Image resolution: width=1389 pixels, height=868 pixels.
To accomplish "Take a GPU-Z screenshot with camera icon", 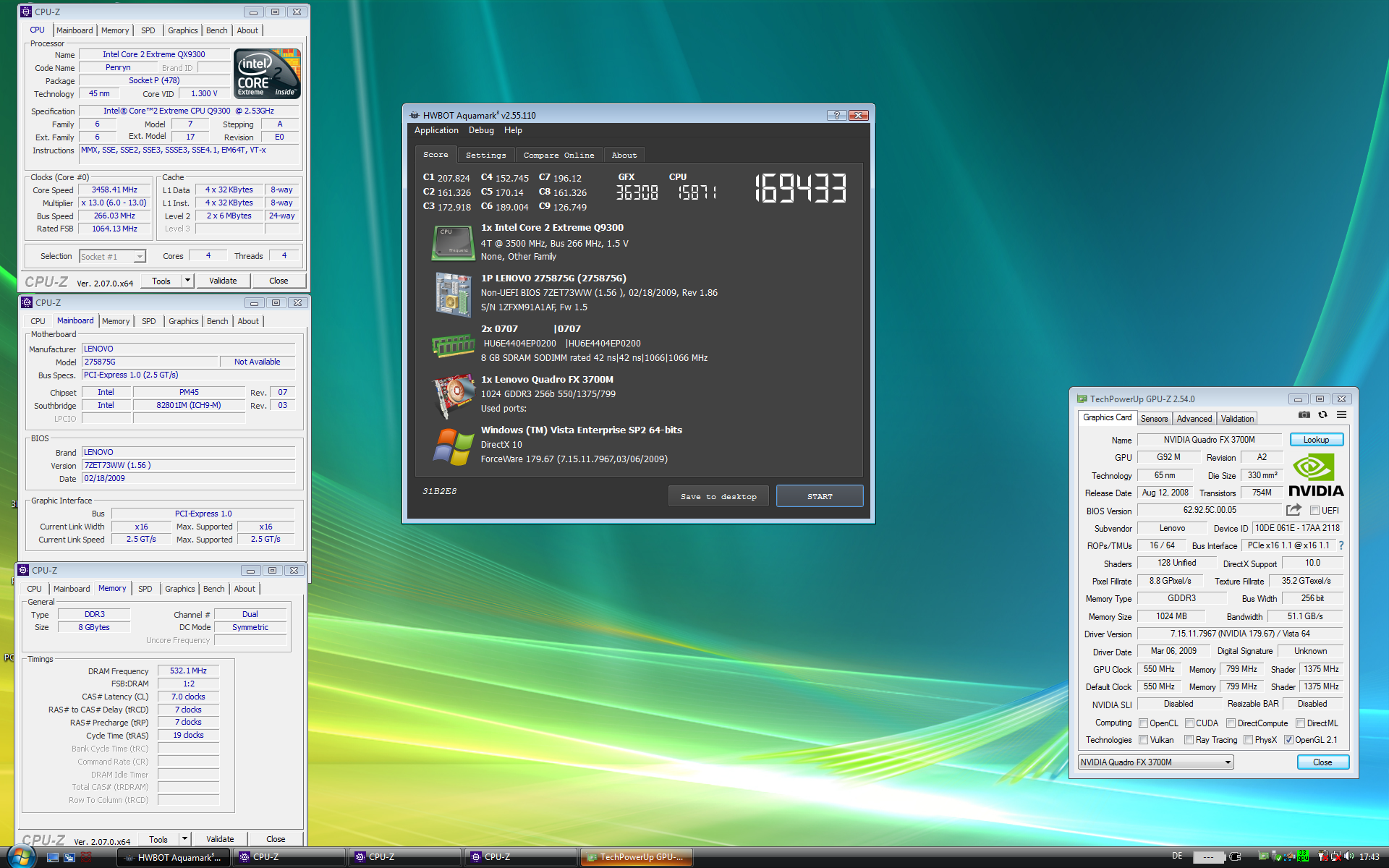I will coord(1304,414).
